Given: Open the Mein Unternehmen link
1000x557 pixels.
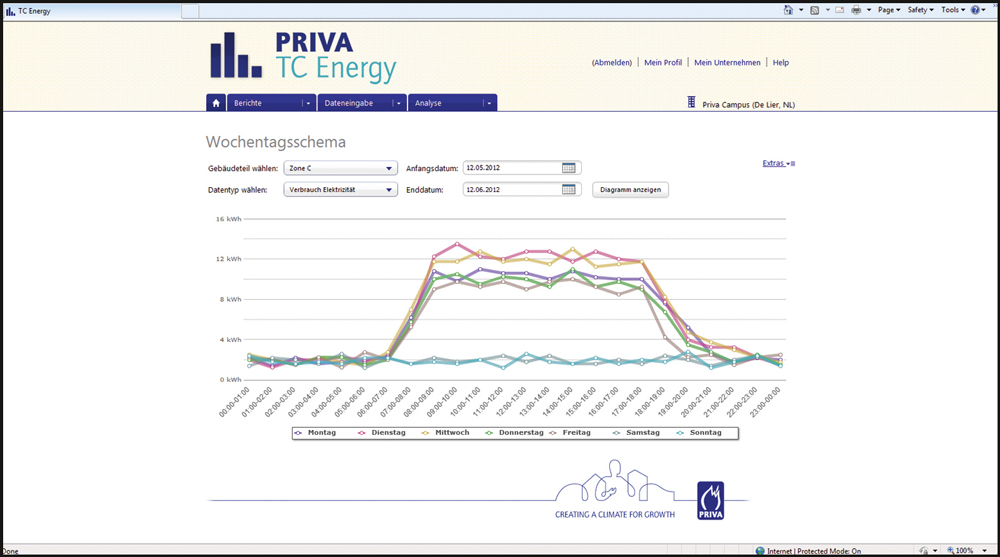Looking at the screenshot, I should pyautogui.click(x=727, y=63).
